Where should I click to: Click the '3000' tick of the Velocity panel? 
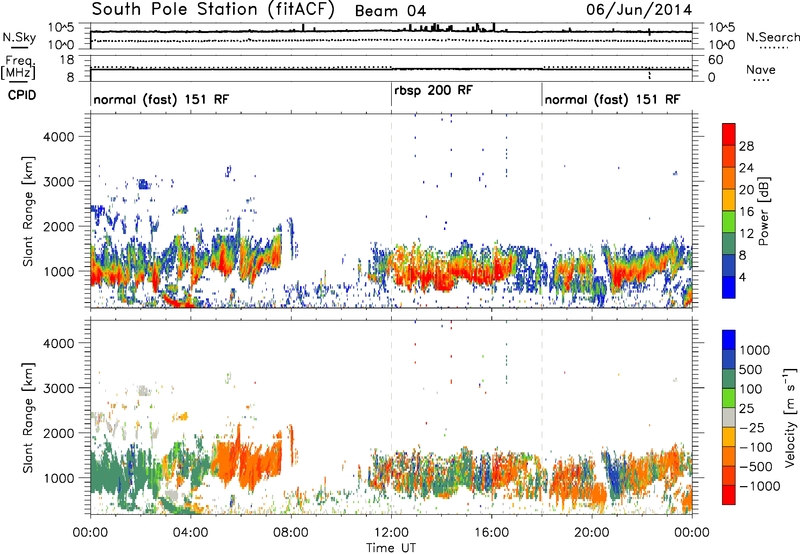coord(59,388)
